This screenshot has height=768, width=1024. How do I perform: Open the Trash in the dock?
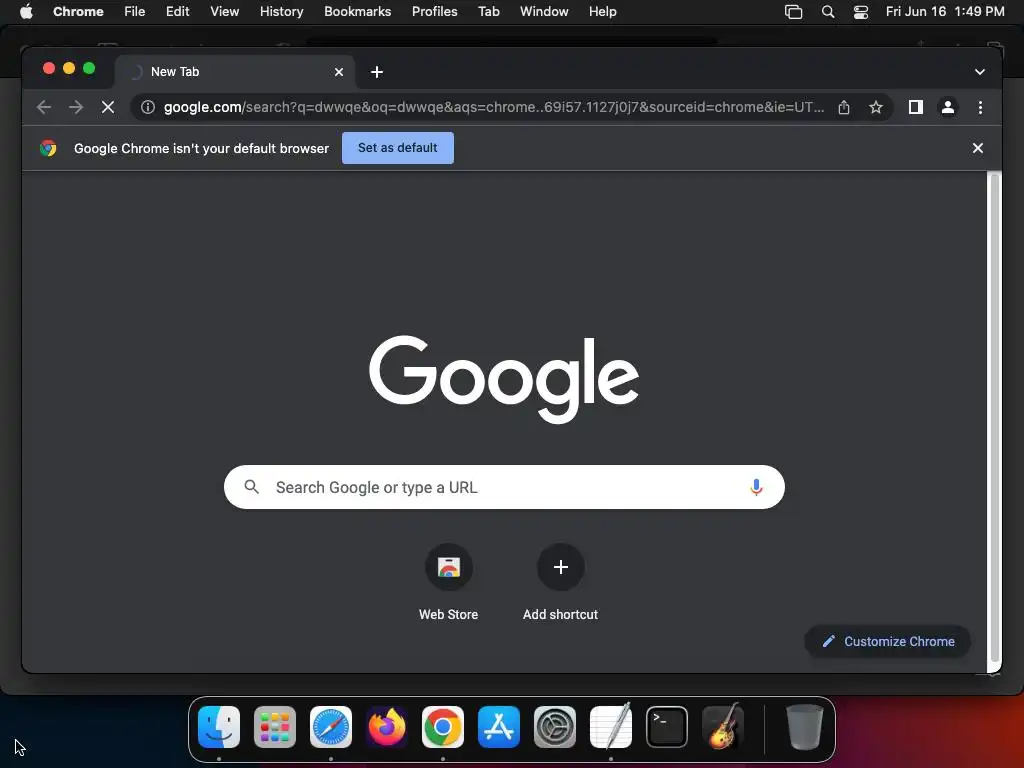click(804, 727)
